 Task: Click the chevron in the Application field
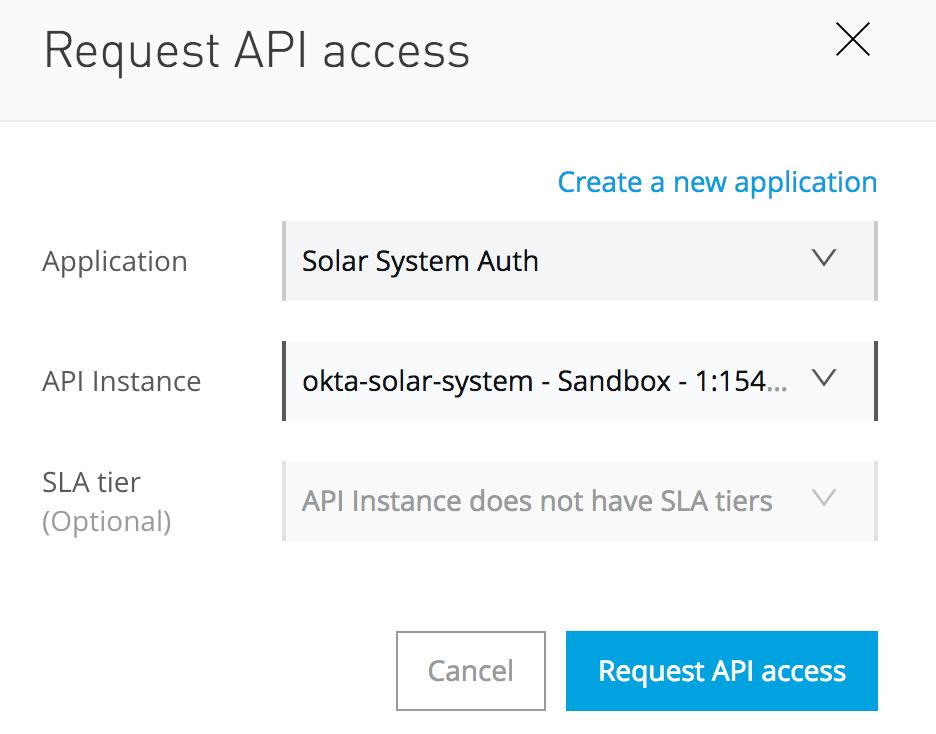coord(823,259)
